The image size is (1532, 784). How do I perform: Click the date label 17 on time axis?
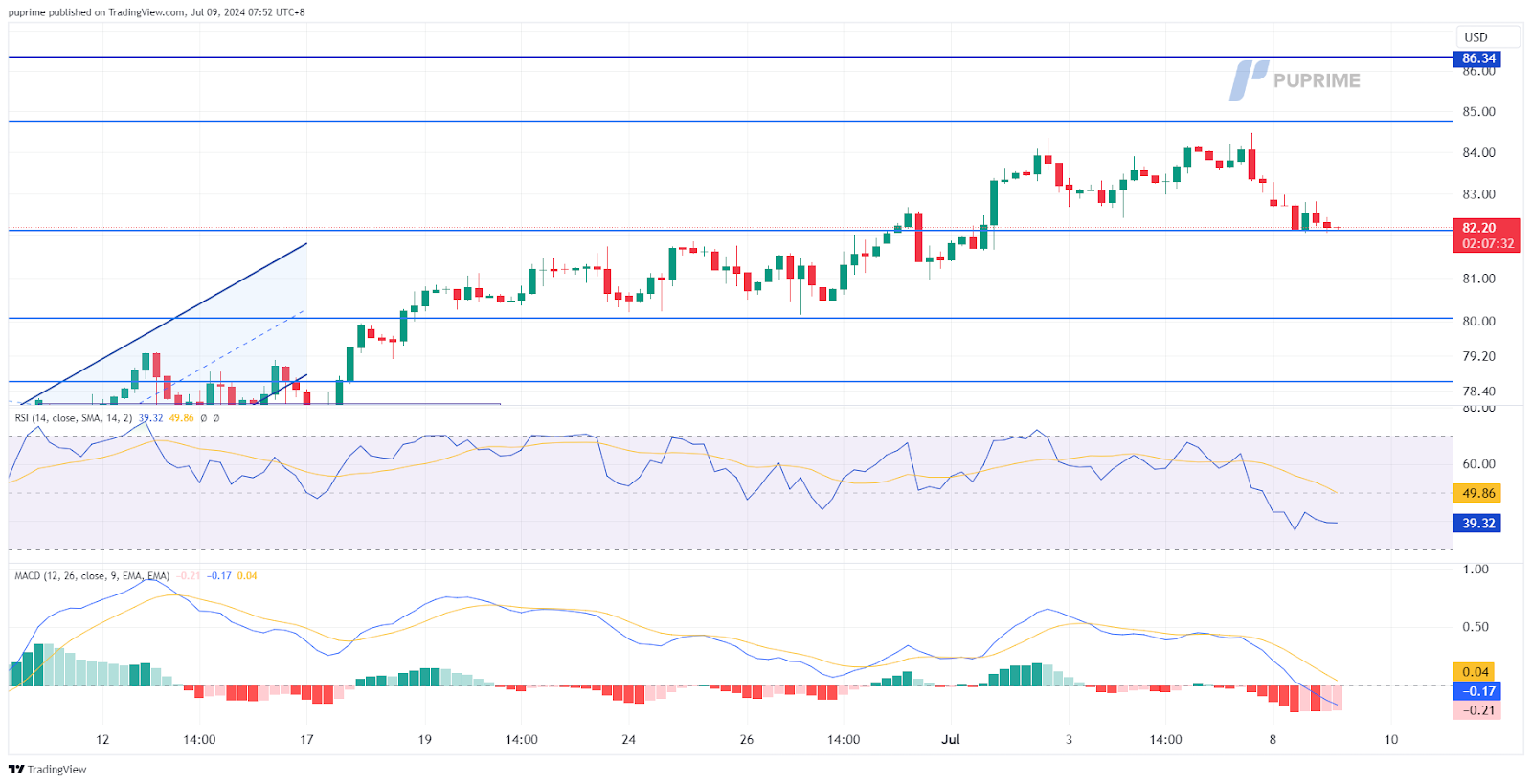pyautogui.click(x=306, y=740)
